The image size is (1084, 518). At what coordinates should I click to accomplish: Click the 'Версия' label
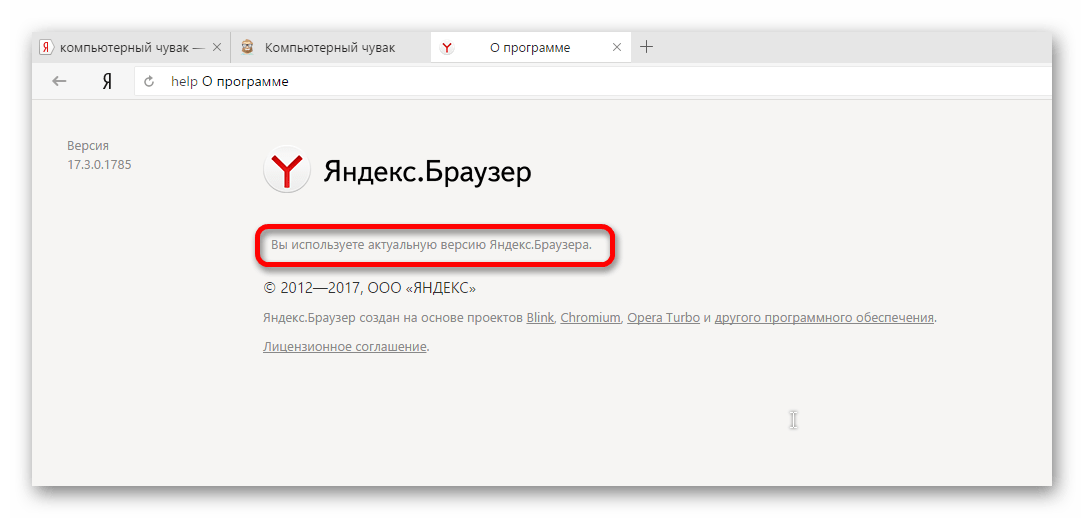coord(88,146)
